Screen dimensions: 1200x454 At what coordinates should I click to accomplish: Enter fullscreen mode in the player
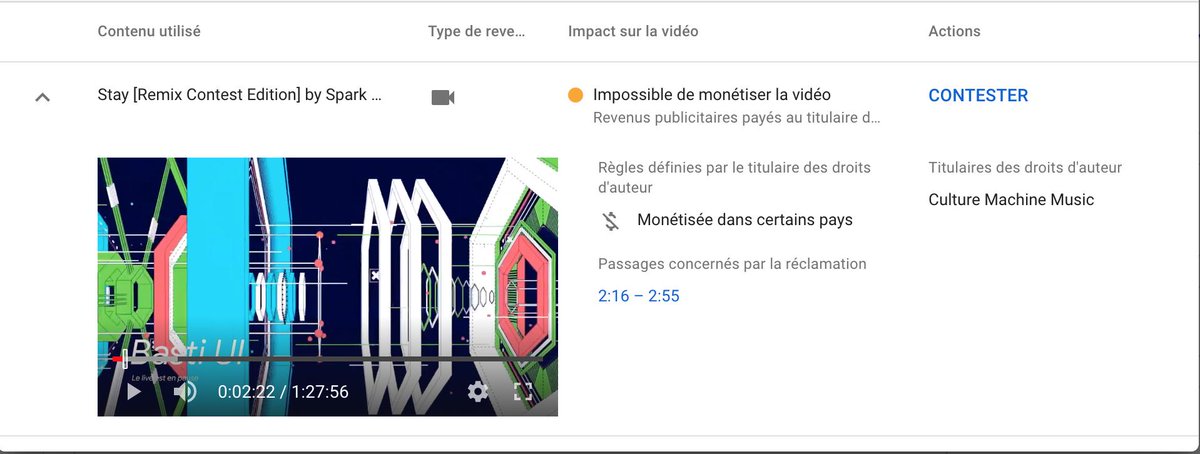[522, 391]
